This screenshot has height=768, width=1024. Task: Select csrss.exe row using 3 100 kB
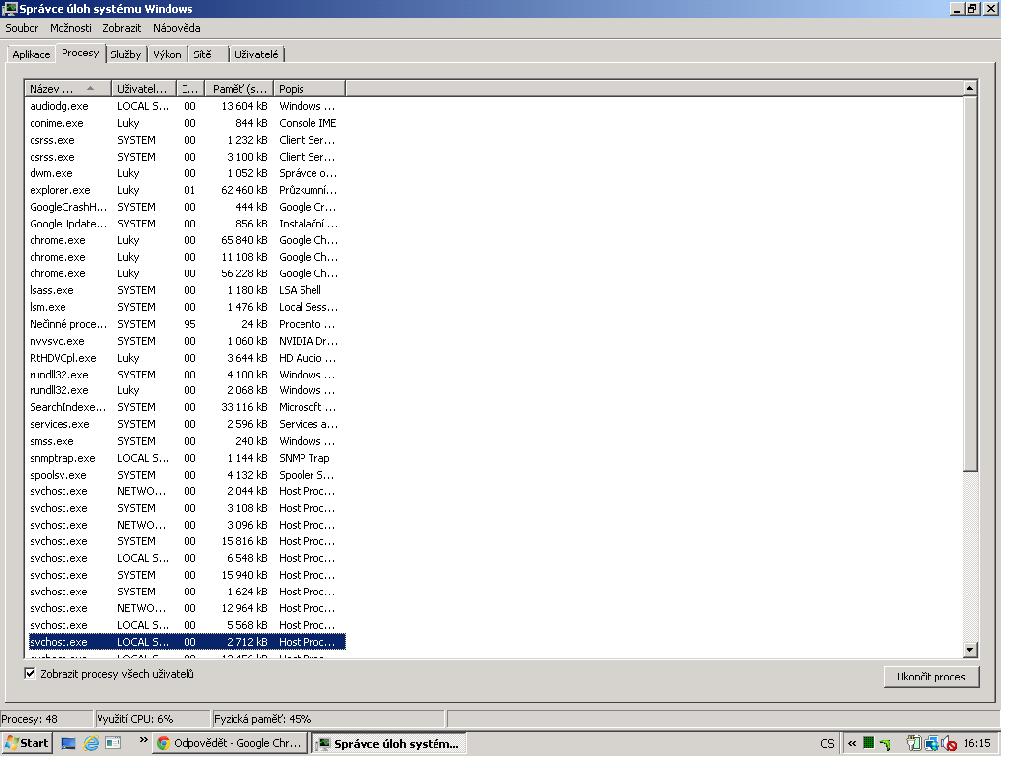tap(185, 157)
